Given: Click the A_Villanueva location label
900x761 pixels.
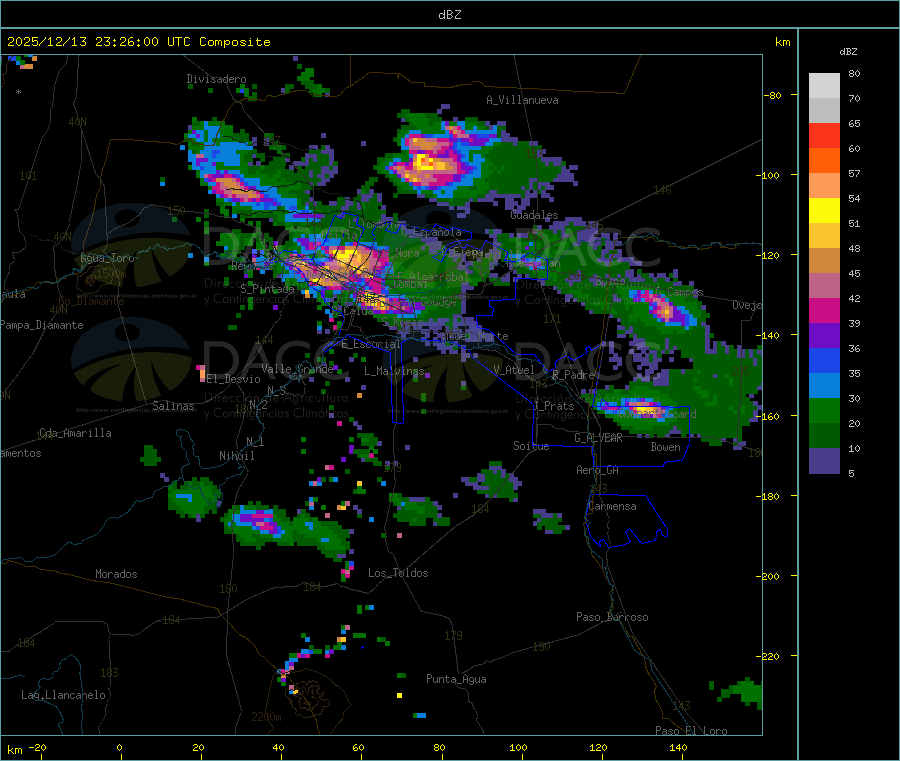Looking at the screenshot, I should coord(522,100).
